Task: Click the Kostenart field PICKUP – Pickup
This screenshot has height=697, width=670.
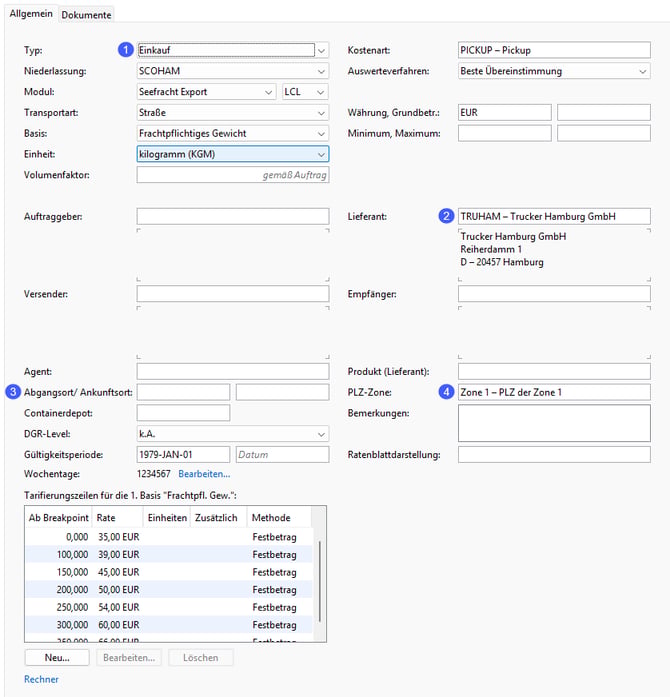Action: pyautogui.click(x=554, y=50)
